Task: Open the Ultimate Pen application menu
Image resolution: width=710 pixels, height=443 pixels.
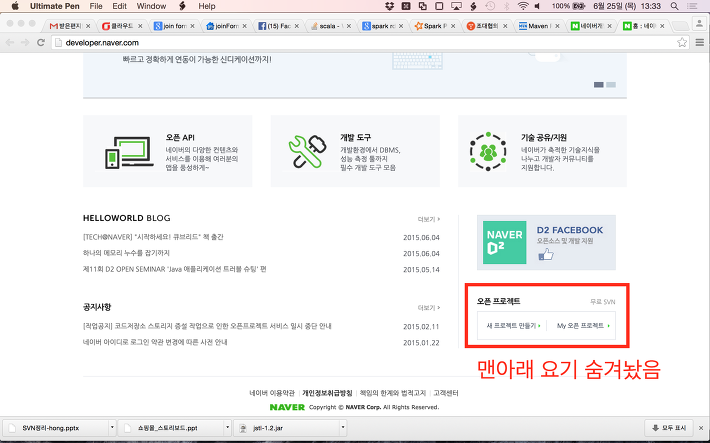Action: pyautogui.click(x=54, y=6)
